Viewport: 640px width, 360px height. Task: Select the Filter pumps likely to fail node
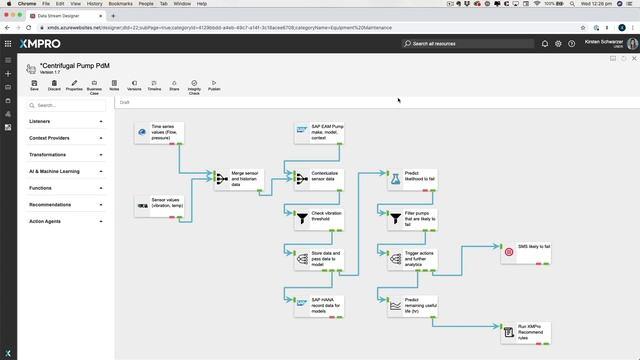[413, 219]
